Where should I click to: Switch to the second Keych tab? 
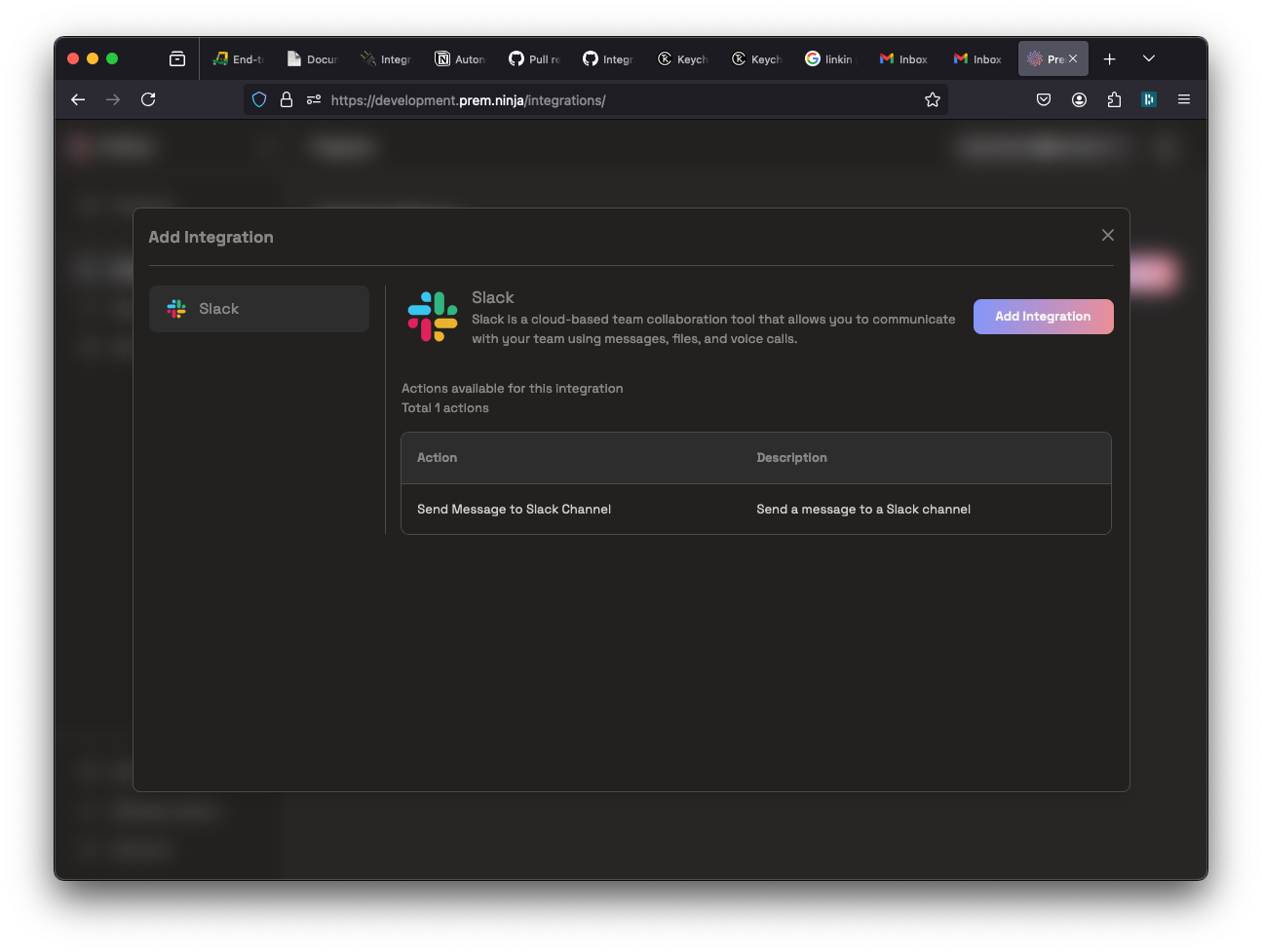(757, 59)
